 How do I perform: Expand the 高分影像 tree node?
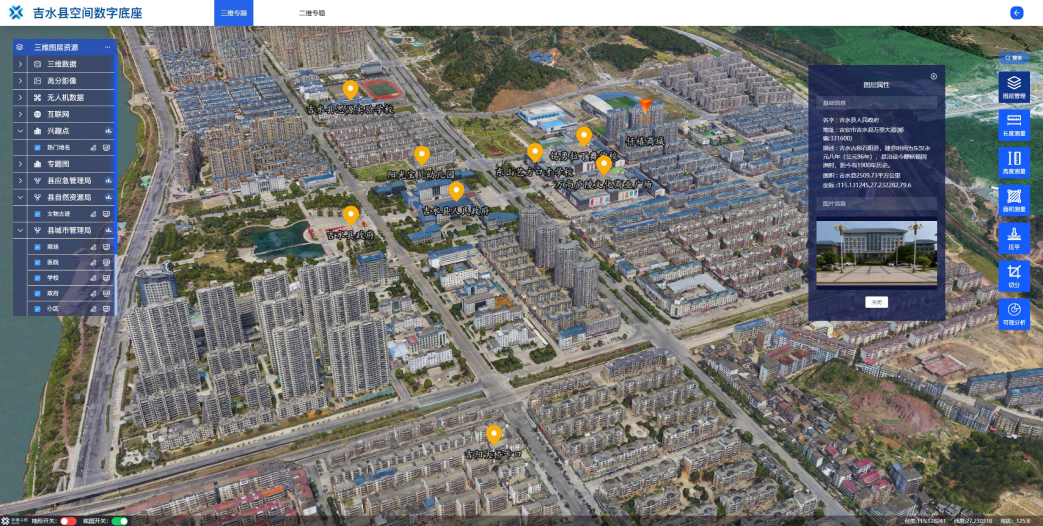21,80
